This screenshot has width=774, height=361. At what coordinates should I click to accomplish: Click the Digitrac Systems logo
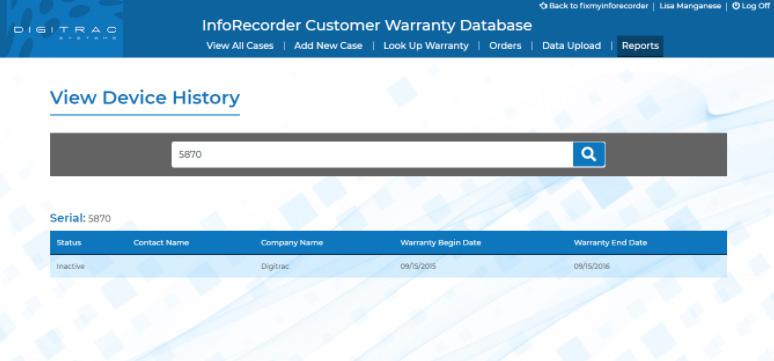(x=65, y=32)
